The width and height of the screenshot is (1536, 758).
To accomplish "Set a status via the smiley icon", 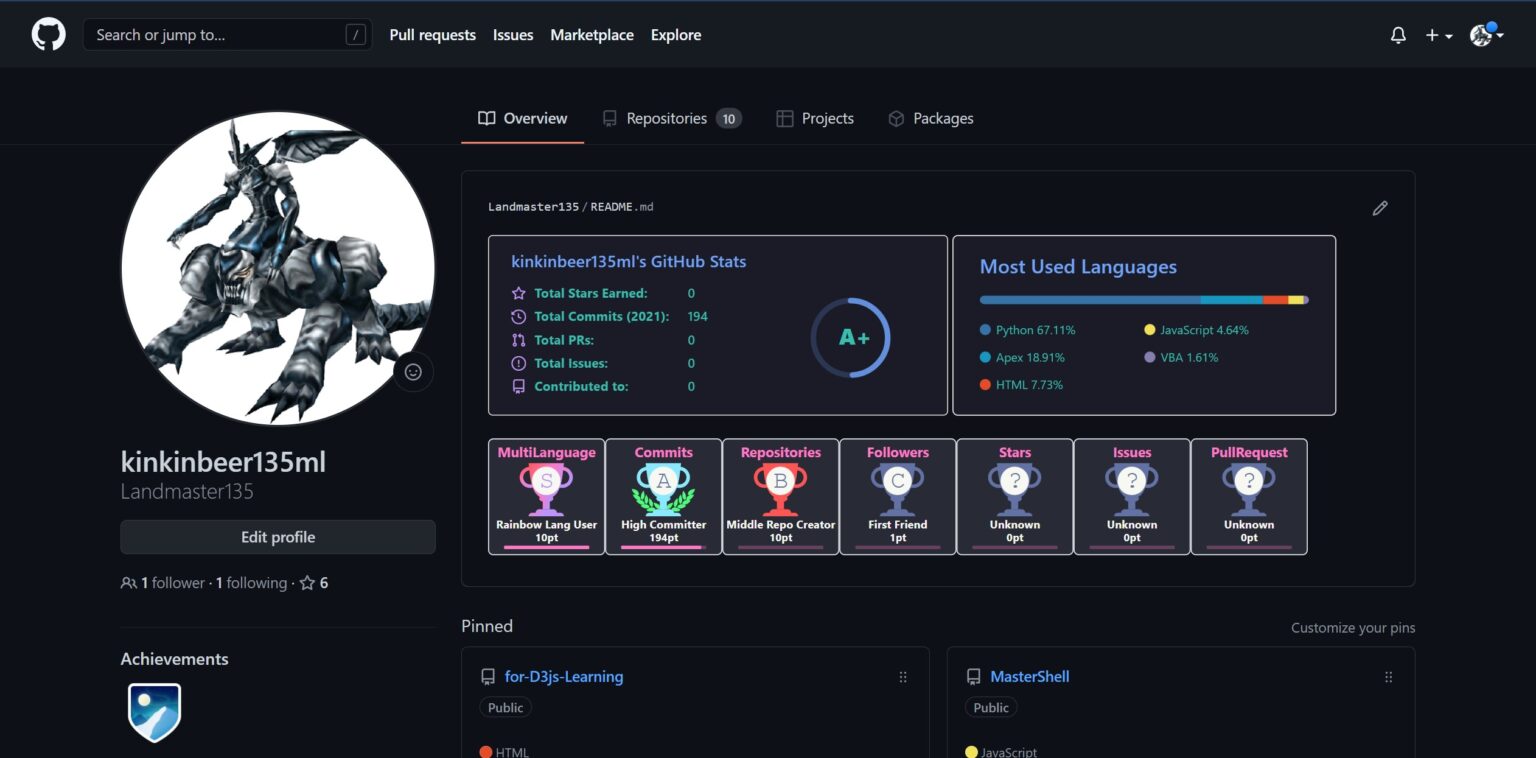I will click(412, 371).
